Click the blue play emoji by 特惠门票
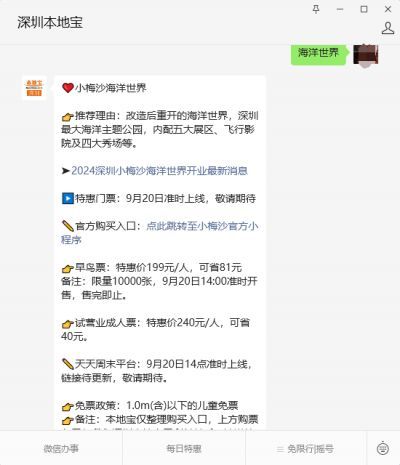This screenshot has height=465, width=400. pos(68,198)
